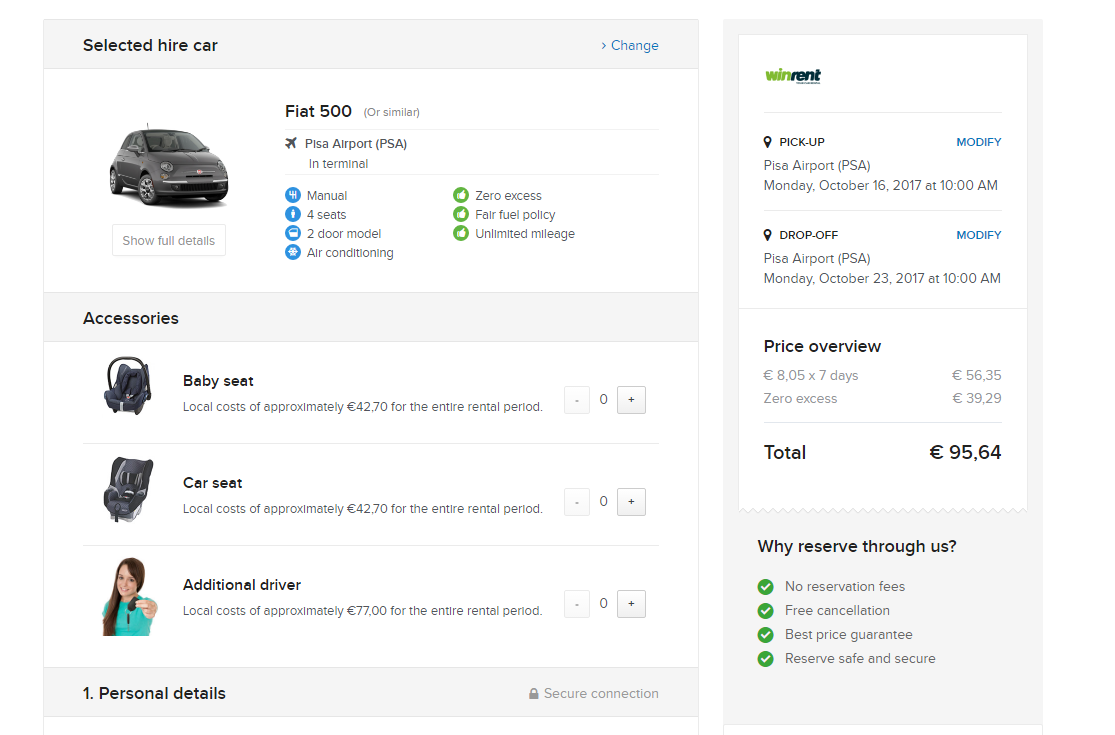The height and width of the screenshot is (735, 1115).
Task: Click the winrent supplier logo
Action: pos(793,75)
